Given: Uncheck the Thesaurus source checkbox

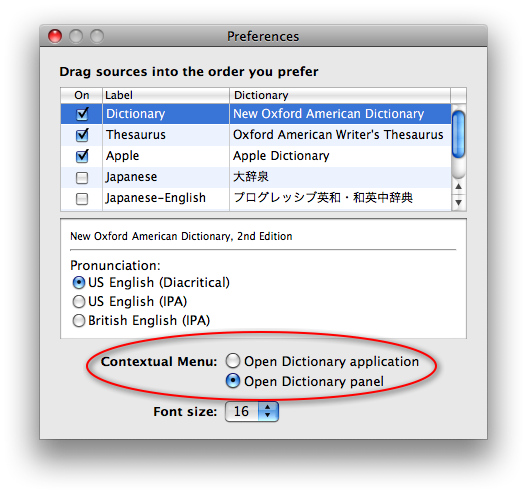Looking at the screenshot, I should pyautogui.click(x=82, y=135).
